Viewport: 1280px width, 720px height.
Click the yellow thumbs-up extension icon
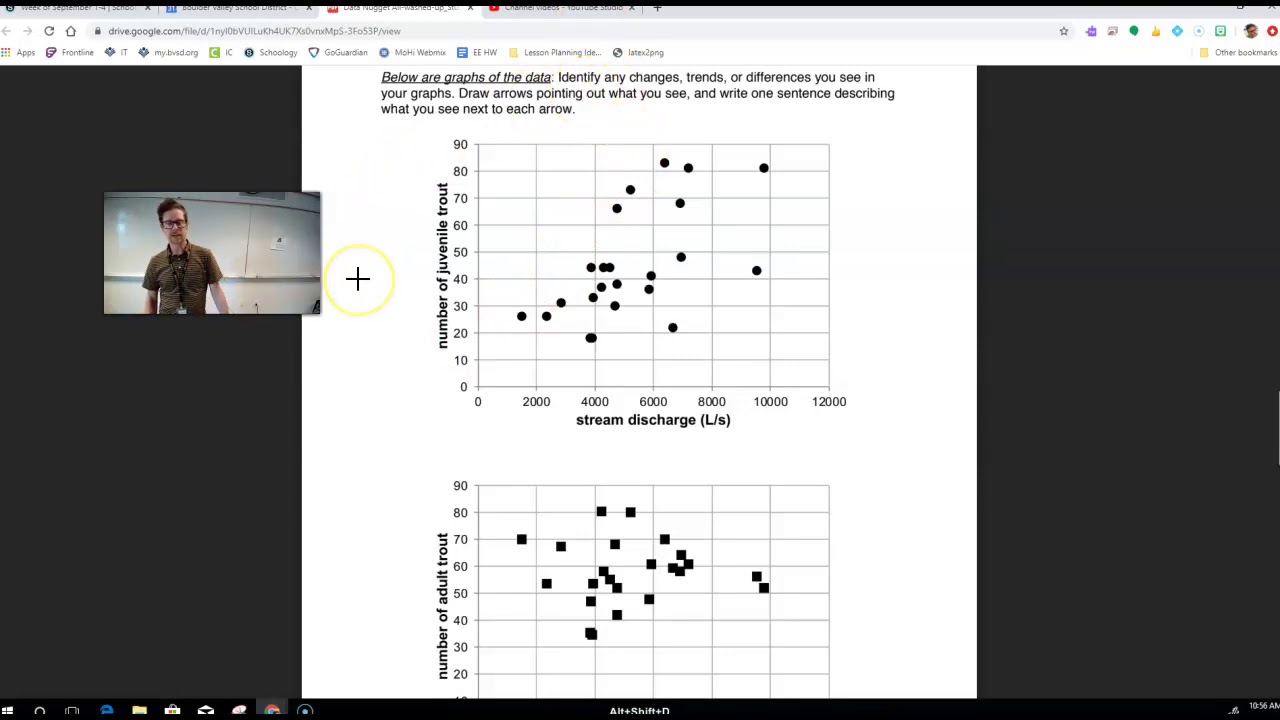click(x=1156, y=31)
